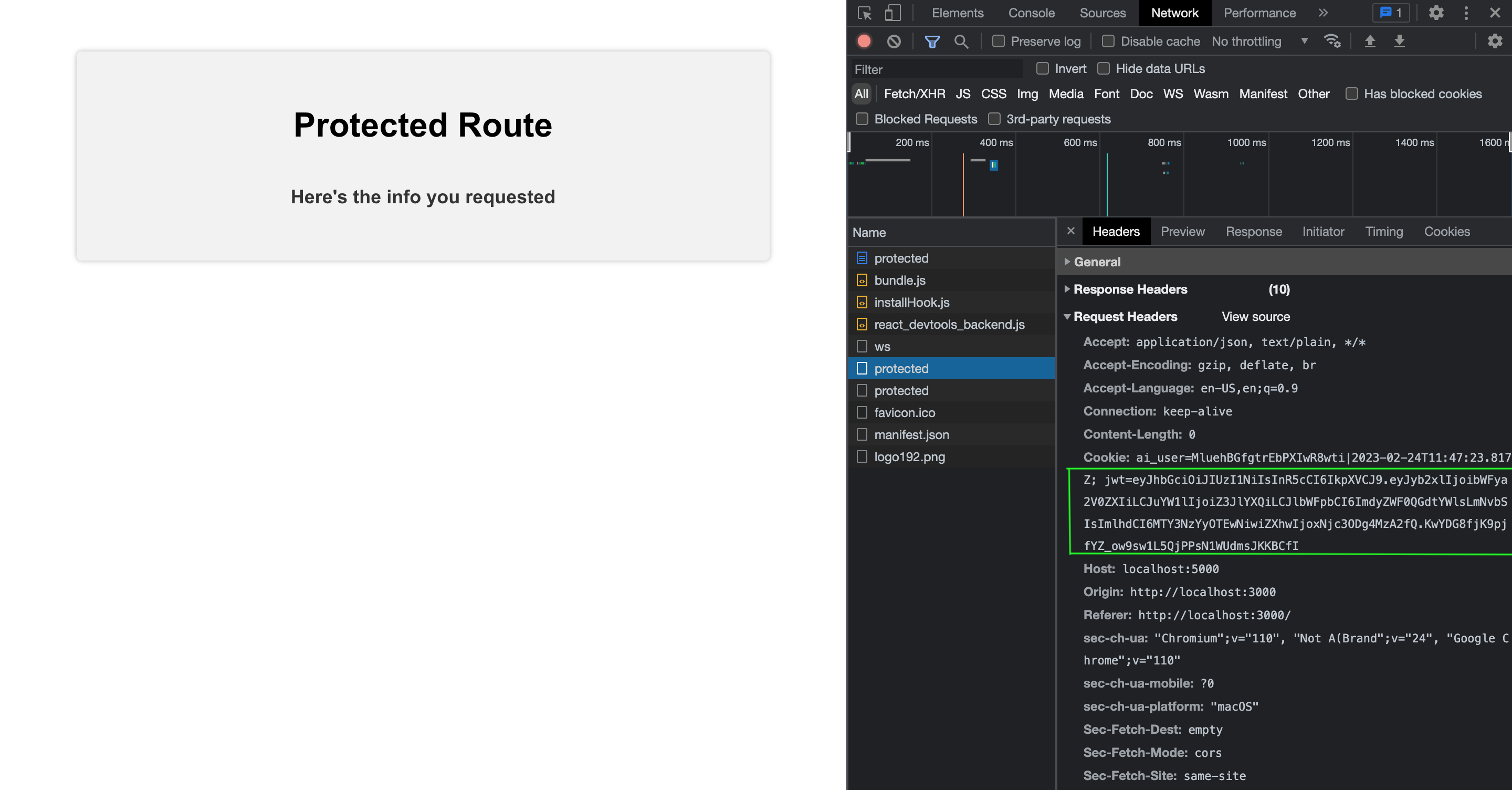
Task: Open the No throttling dropdown
Action: [1259, 41]
